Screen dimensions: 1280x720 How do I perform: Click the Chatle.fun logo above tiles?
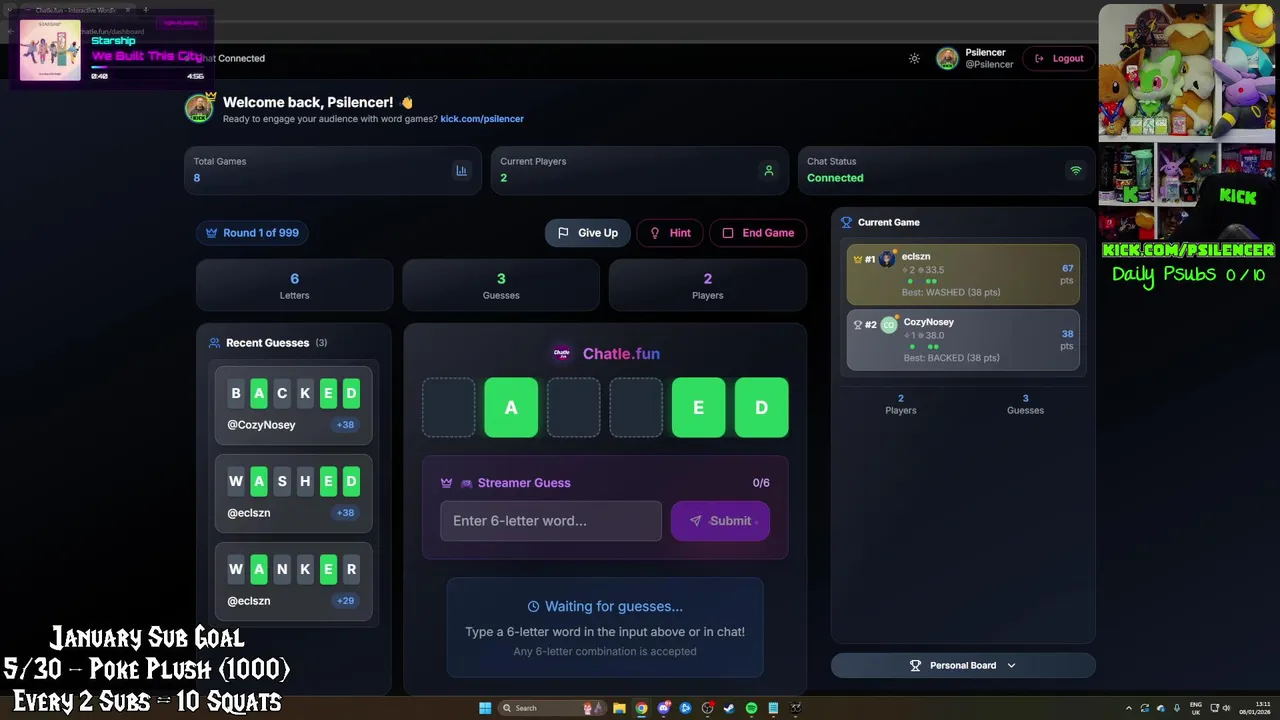click(562, 353)
